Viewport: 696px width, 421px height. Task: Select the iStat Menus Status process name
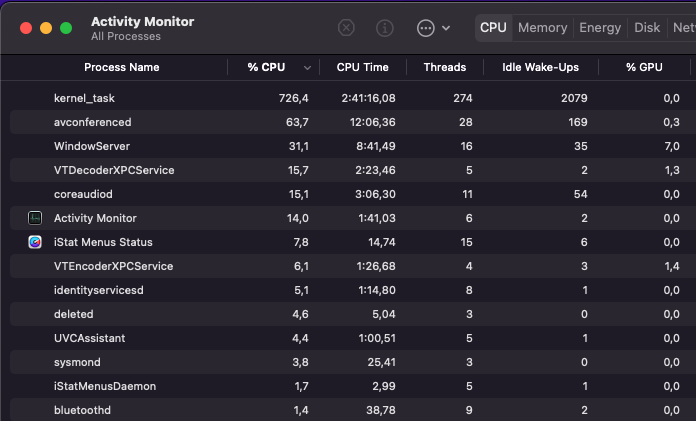[x=103, y=242]
